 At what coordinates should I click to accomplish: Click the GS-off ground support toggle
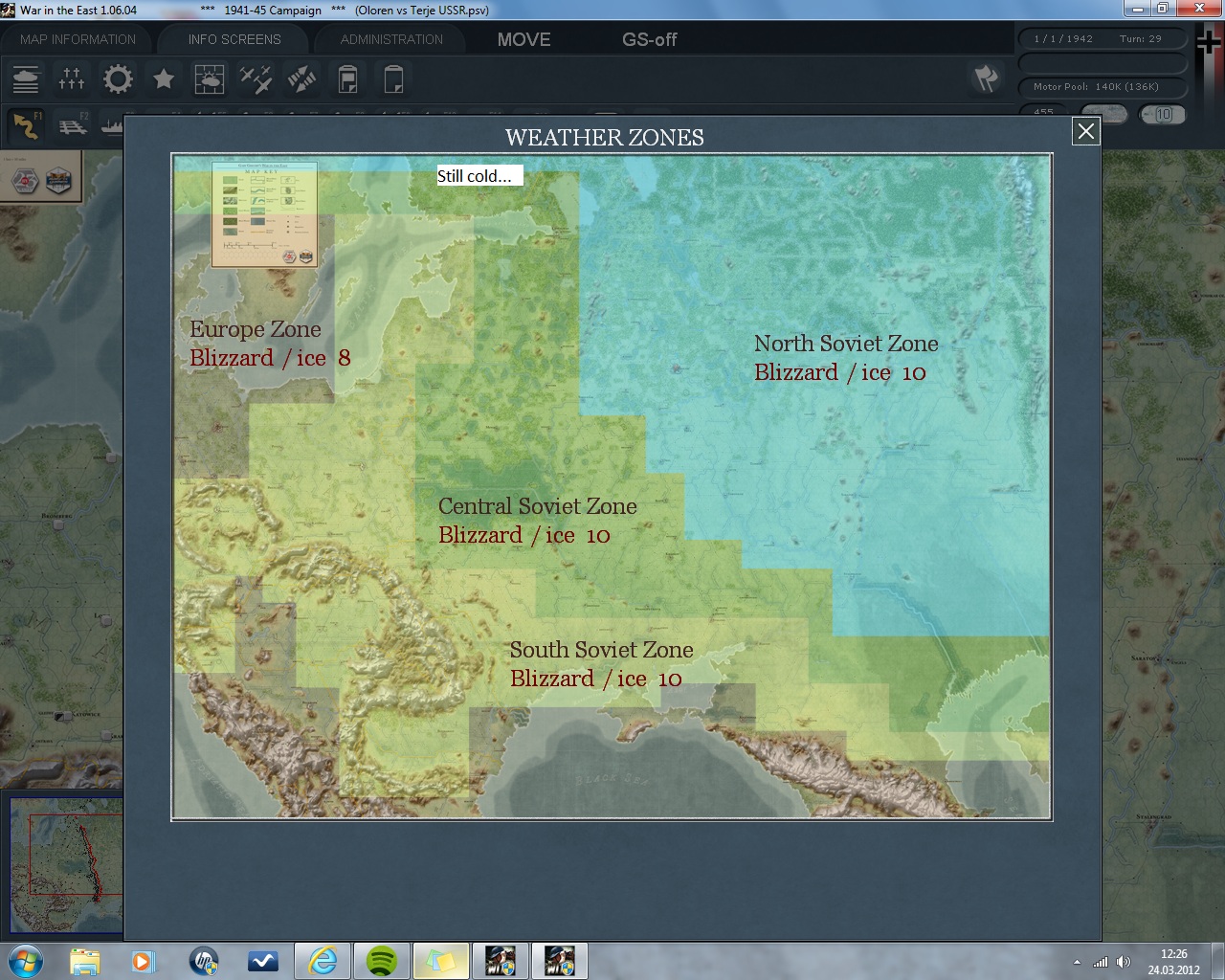649,39
